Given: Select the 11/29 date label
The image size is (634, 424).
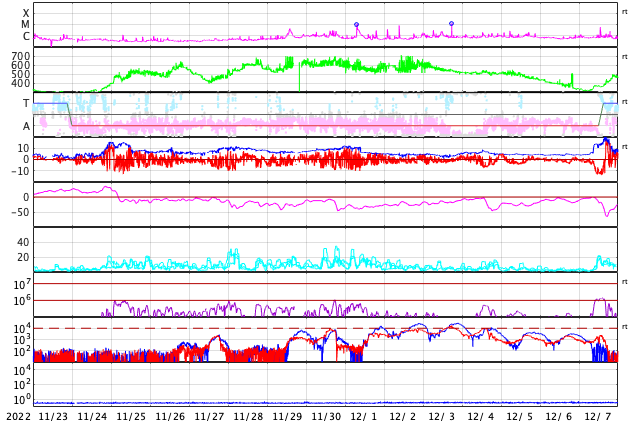Looking at the screenshot, I should pyautogui.click(x=287, y=417).
